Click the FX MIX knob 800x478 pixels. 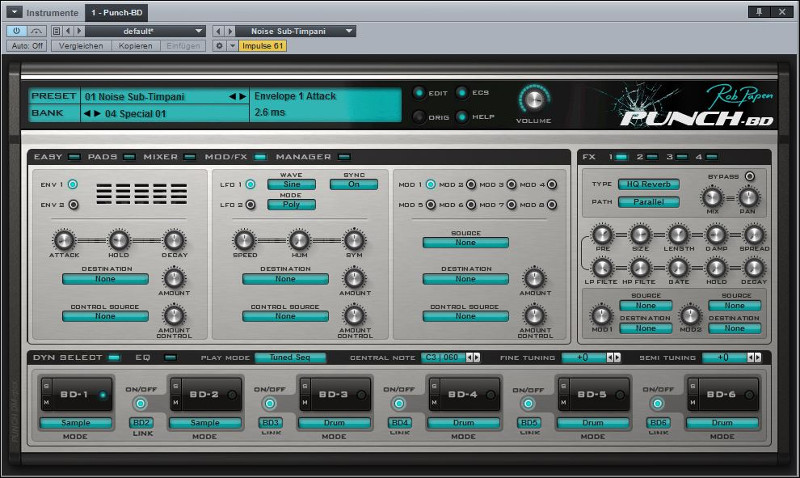click(712, 197)
